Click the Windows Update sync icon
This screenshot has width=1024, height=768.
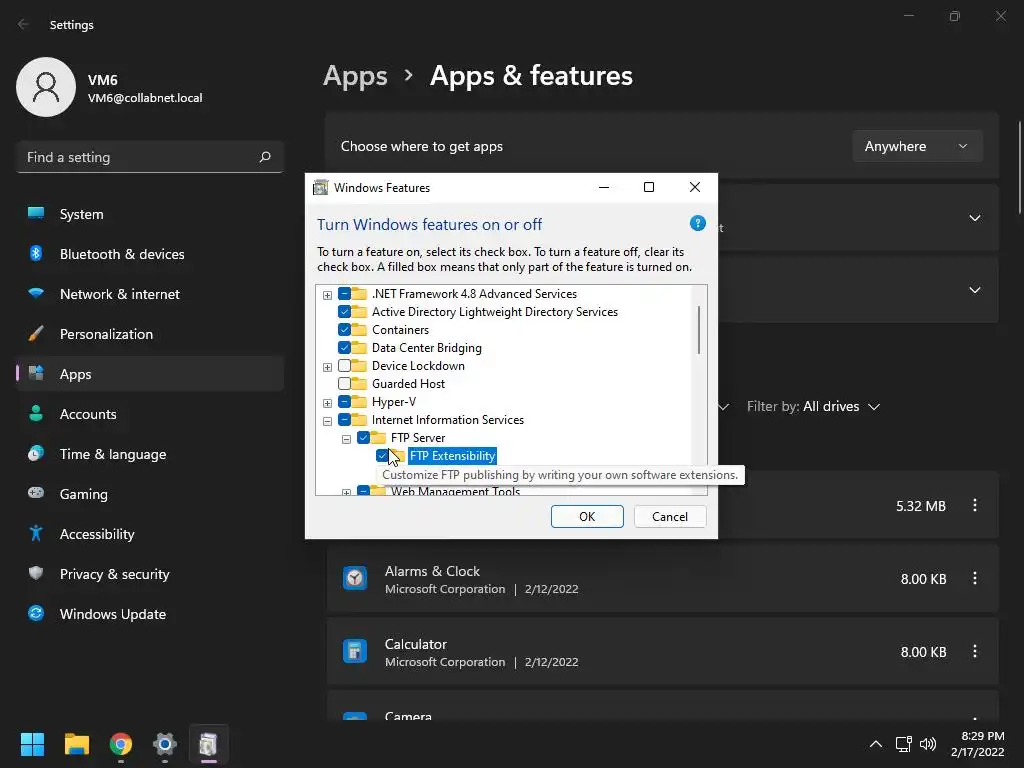tap(36, 613)
